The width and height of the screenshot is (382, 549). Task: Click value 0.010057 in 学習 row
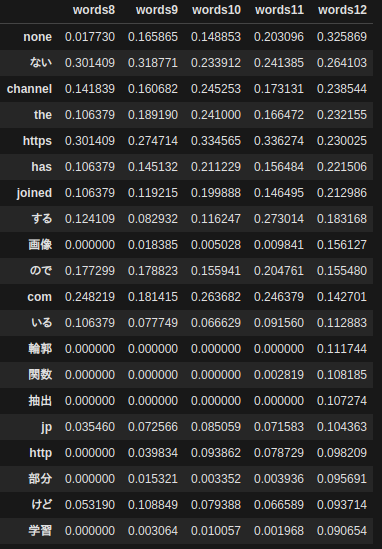point(216,531)
